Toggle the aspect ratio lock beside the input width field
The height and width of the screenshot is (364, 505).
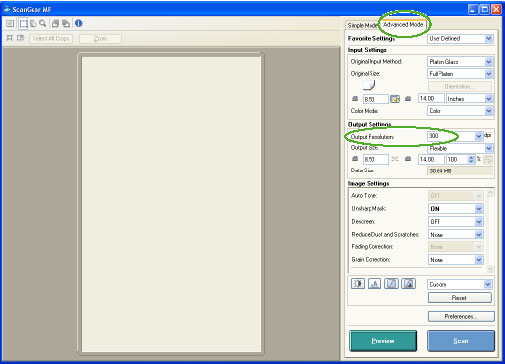click(x=395, y=99)
